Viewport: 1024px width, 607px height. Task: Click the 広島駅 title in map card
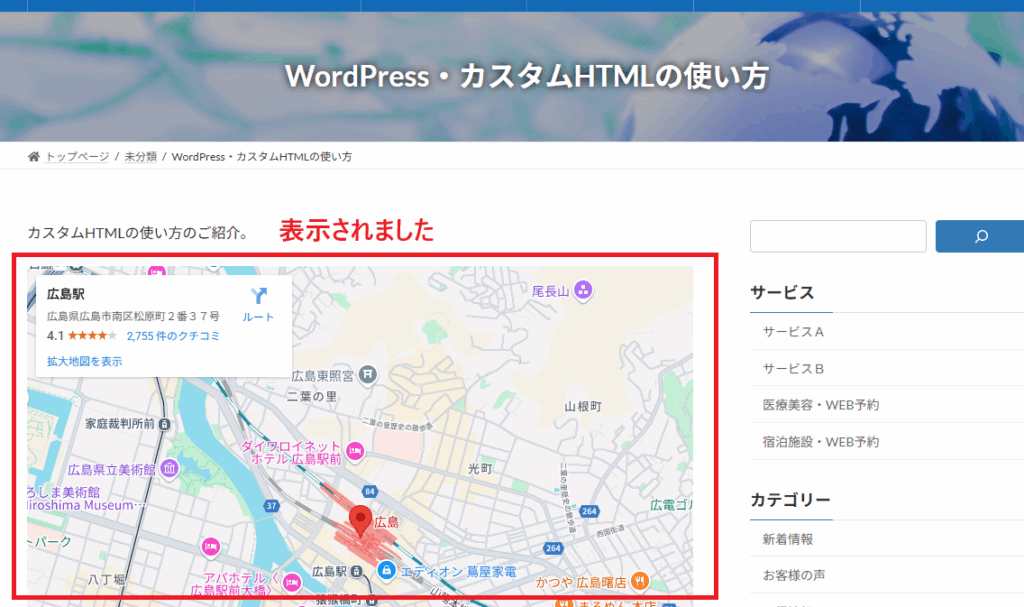(66, 294)
